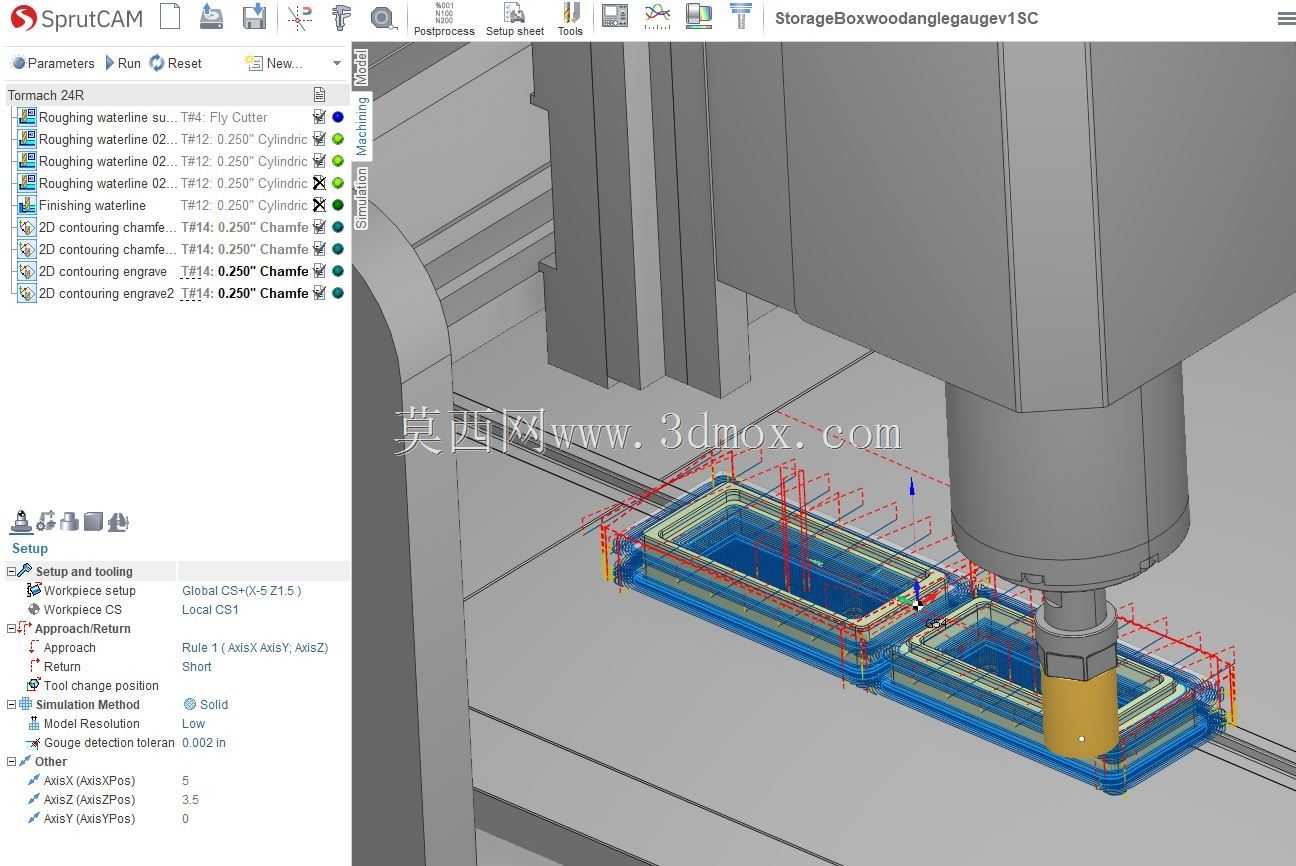Collapse the Approach/Return section
Image resolution: width=1296 pixels, height=866 pixels.
click(11, 628)
